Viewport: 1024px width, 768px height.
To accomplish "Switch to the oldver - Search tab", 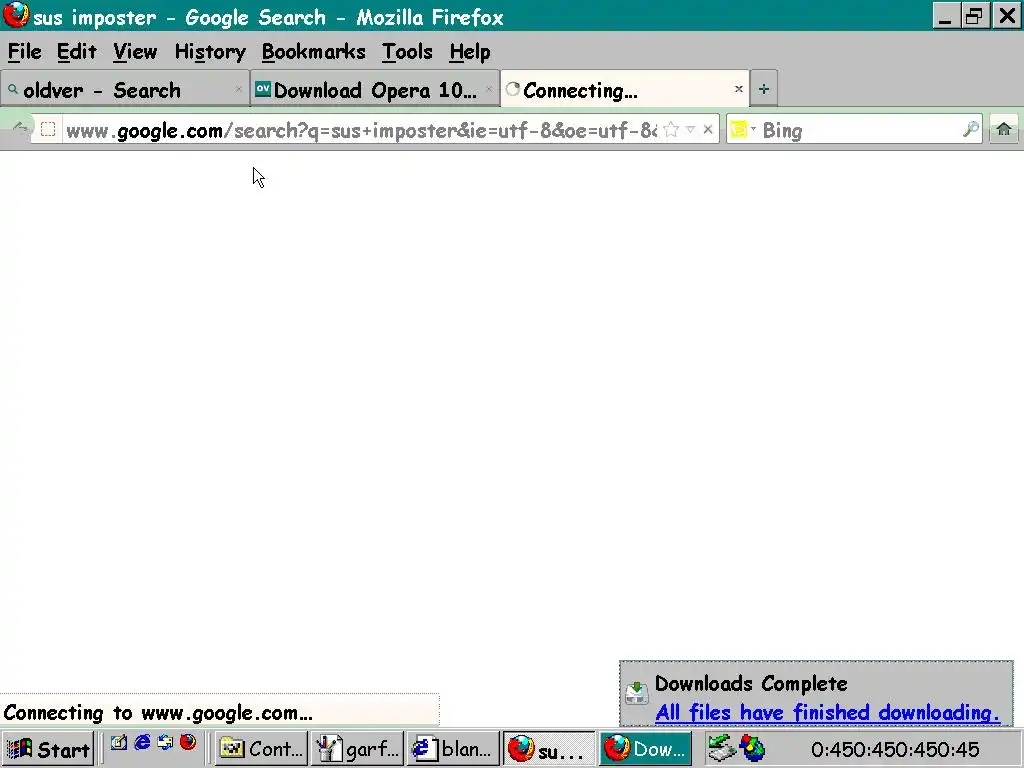I will (x=125, y=89).
